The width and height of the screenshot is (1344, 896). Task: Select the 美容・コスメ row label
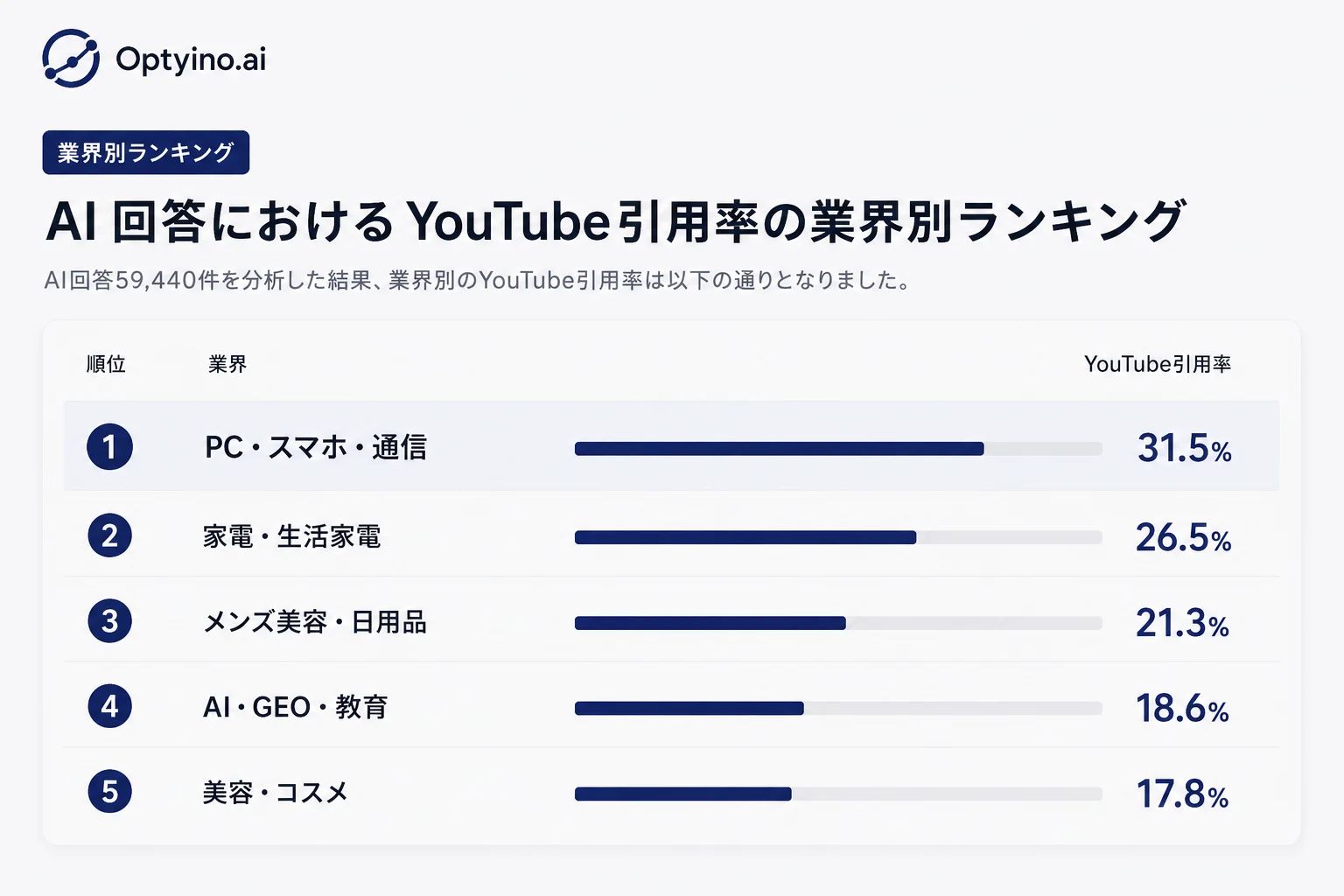pyautogui.click(x=276, y=793)
